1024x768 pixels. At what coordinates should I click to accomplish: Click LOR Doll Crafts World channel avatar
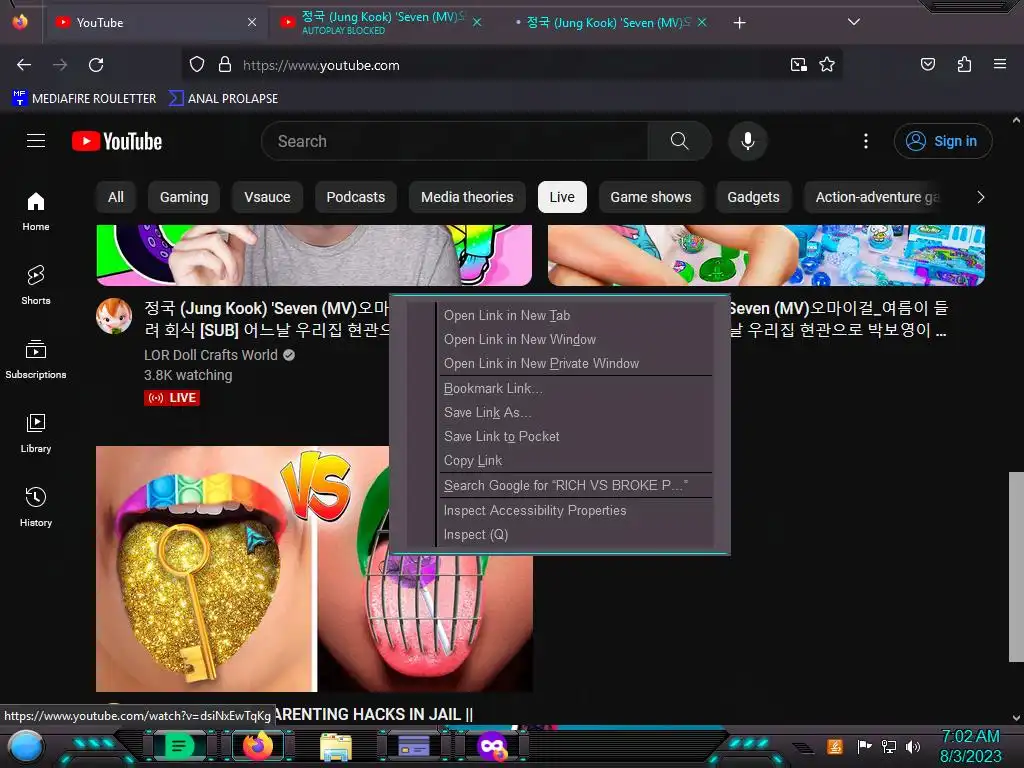tap(114, 316)
